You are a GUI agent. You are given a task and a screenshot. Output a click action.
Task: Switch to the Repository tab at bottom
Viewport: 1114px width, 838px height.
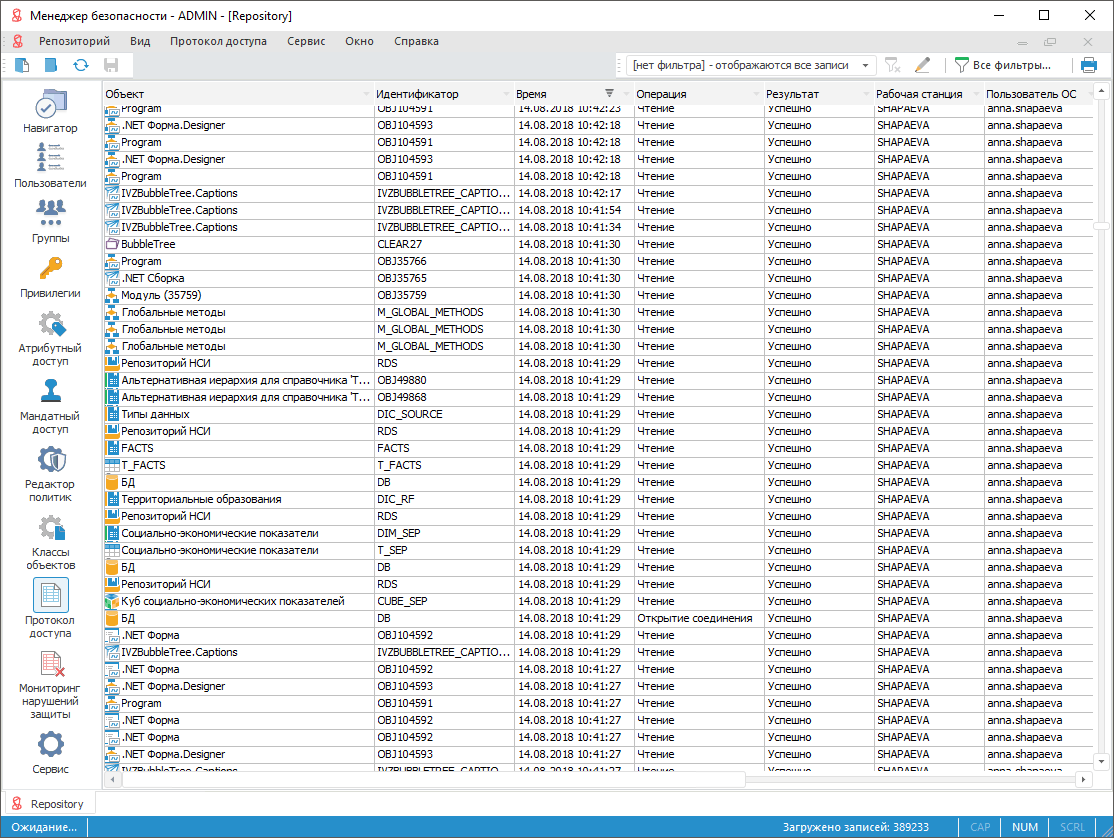(50, 804)
